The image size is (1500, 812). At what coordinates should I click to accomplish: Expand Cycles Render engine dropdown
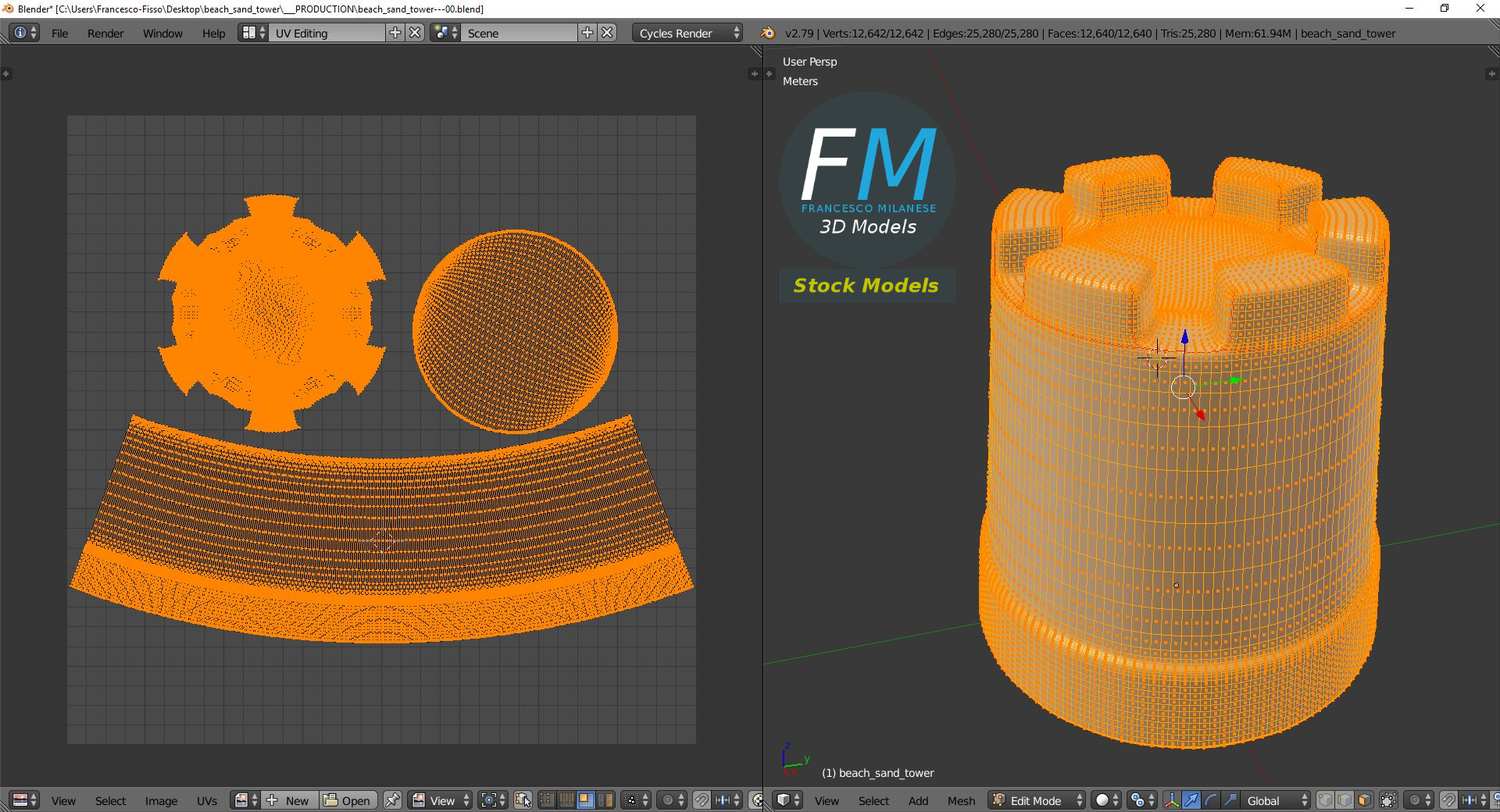coord(687,34)
